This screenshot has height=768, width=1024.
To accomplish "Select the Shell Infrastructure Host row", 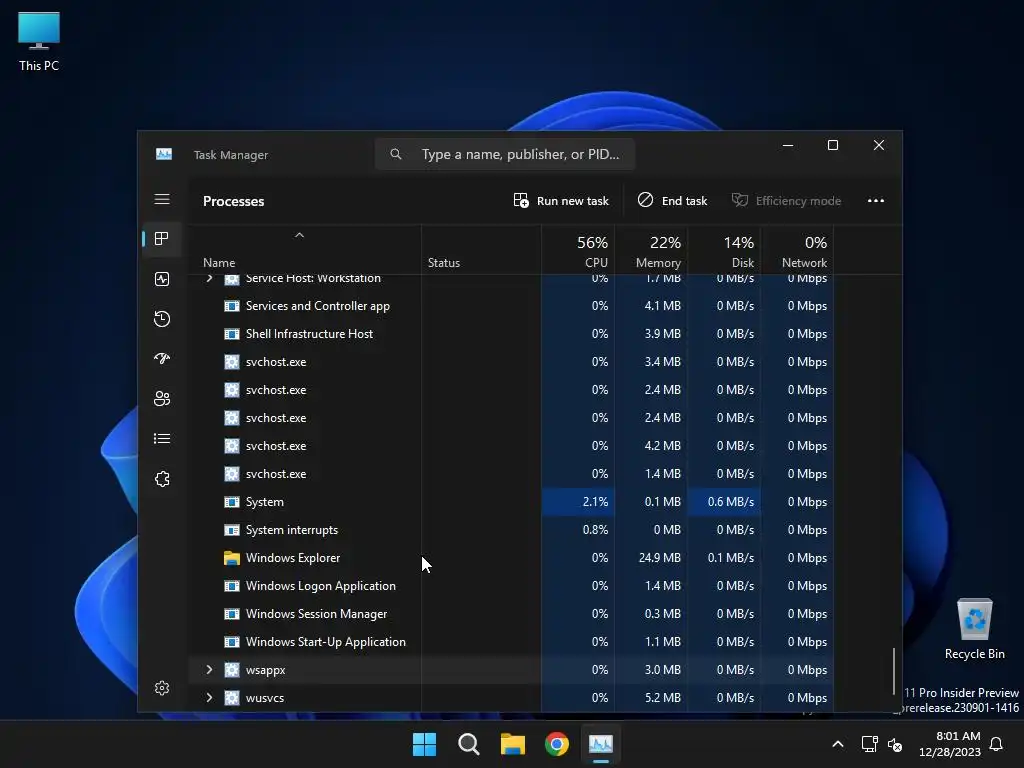I will pos(511,334).
